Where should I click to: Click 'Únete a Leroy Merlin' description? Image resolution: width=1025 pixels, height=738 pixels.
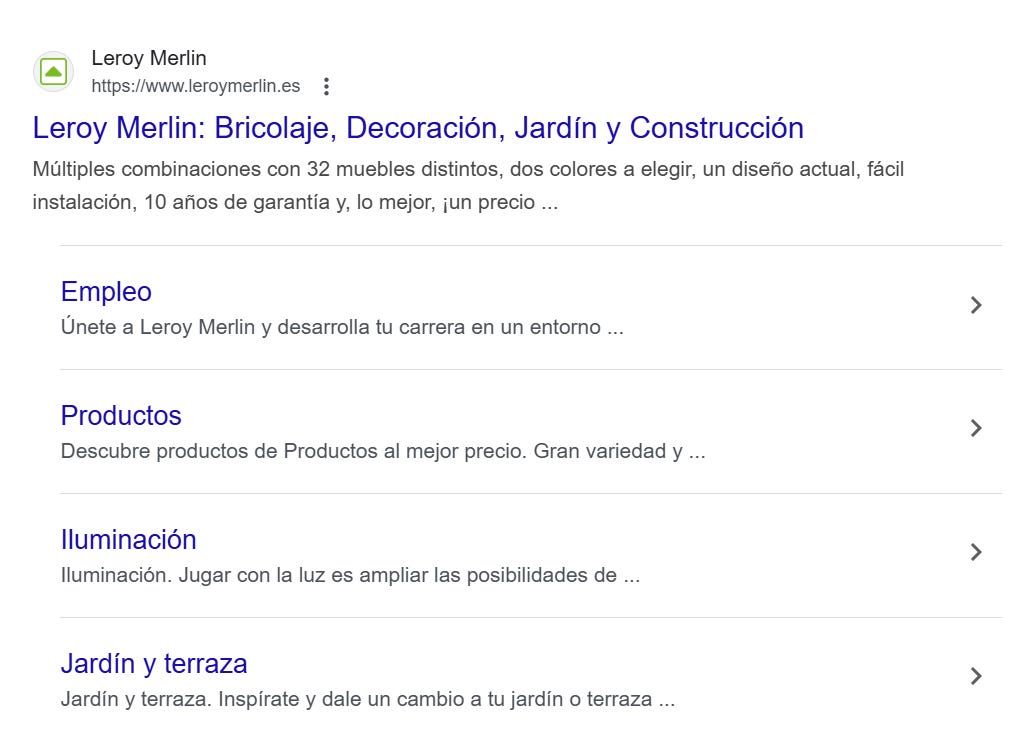[342, 327]
